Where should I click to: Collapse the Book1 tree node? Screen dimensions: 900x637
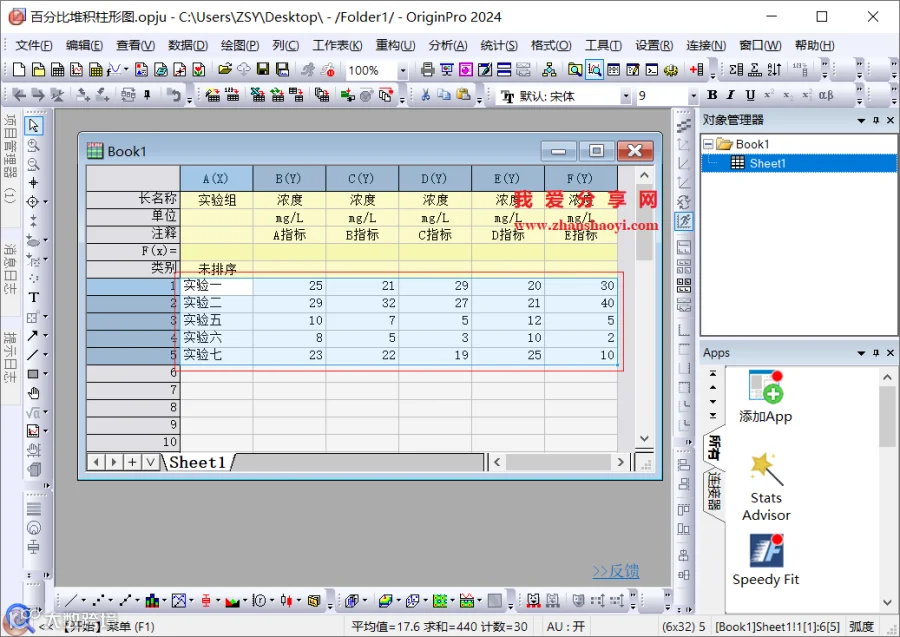(x=708, y=144)
